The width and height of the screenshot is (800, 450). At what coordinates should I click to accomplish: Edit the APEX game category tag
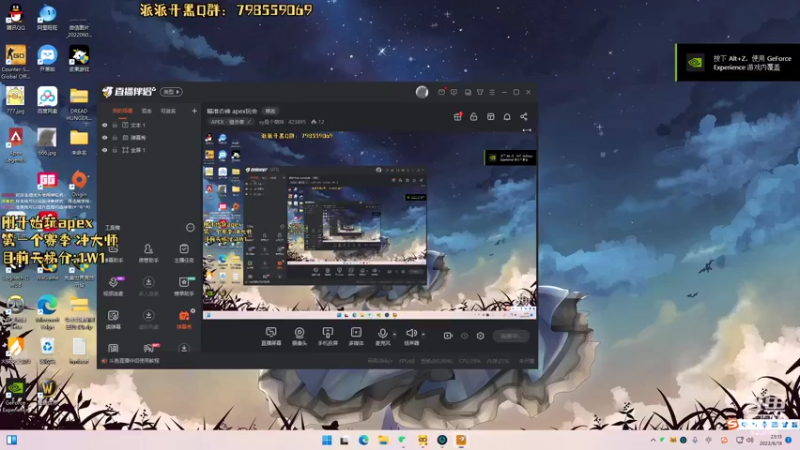pyautogui.click(x=231, y=122)
